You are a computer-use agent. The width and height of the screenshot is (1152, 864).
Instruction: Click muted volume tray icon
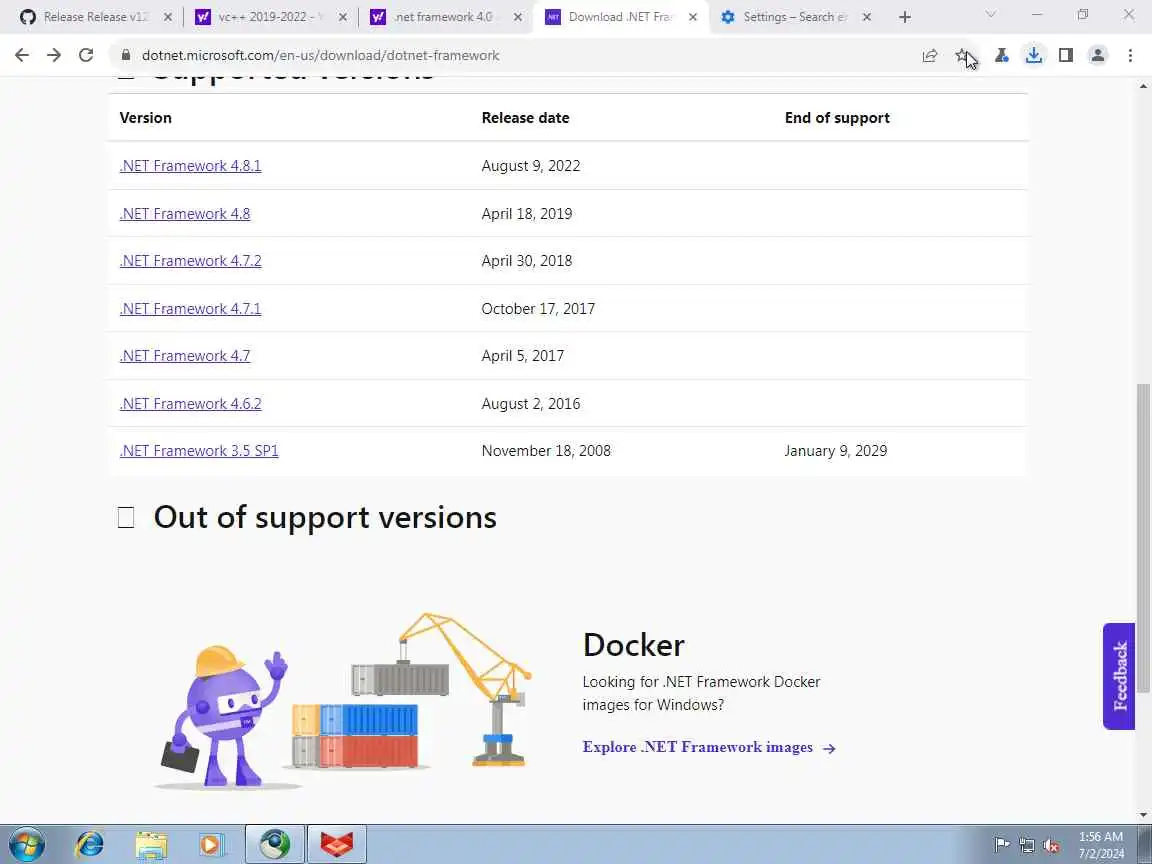(1051, 845)
